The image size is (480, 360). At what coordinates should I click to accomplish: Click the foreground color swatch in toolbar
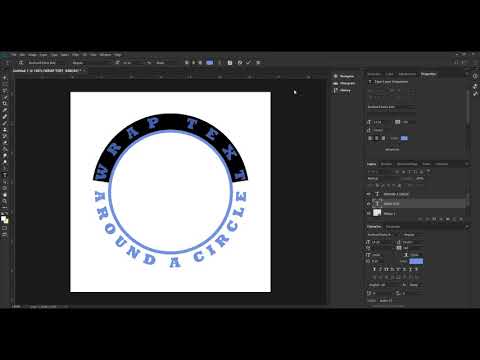(x=3, y=218)
